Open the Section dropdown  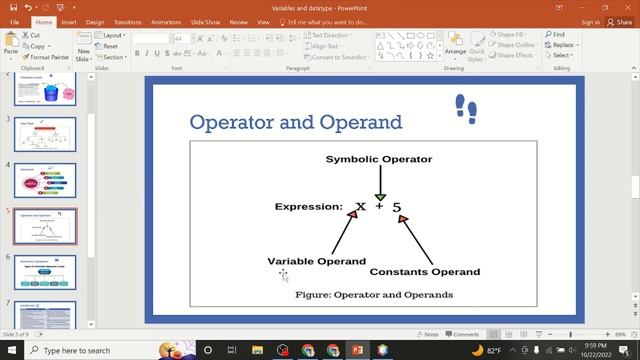click(x=111, y=57)
